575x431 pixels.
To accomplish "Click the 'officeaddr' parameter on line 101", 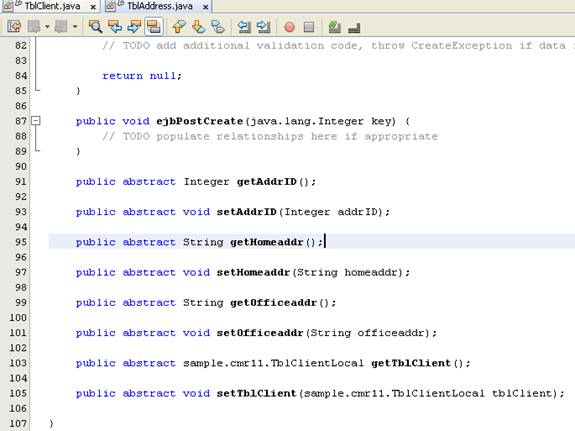I will [x=391, y=333].
